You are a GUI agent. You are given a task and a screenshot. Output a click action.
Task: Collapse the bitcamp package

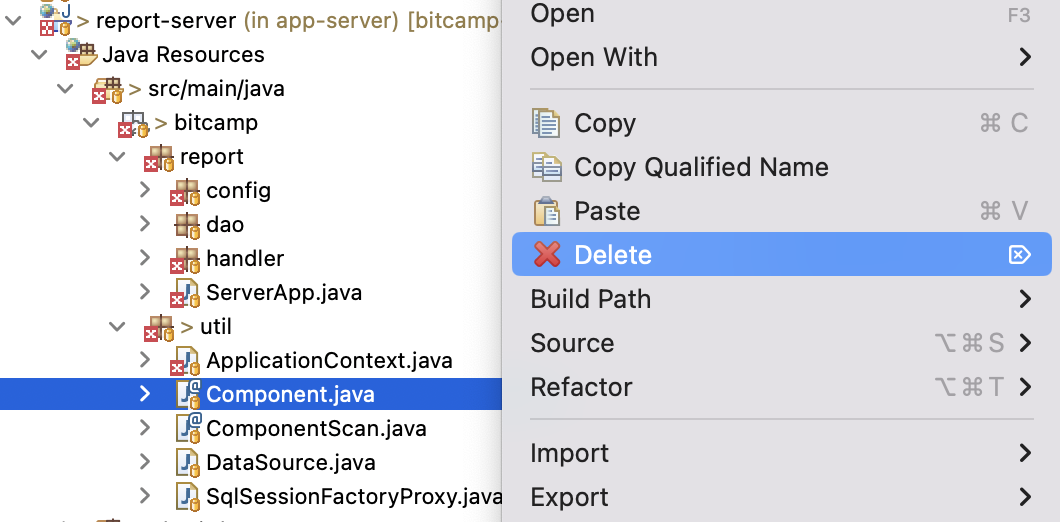click(91, 123)
